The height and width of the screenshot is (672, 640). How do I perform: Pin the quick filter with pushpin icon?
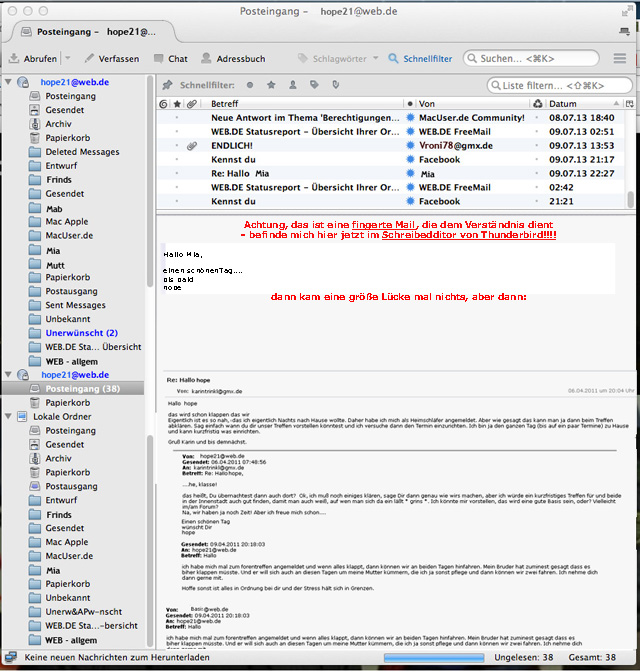167,85
